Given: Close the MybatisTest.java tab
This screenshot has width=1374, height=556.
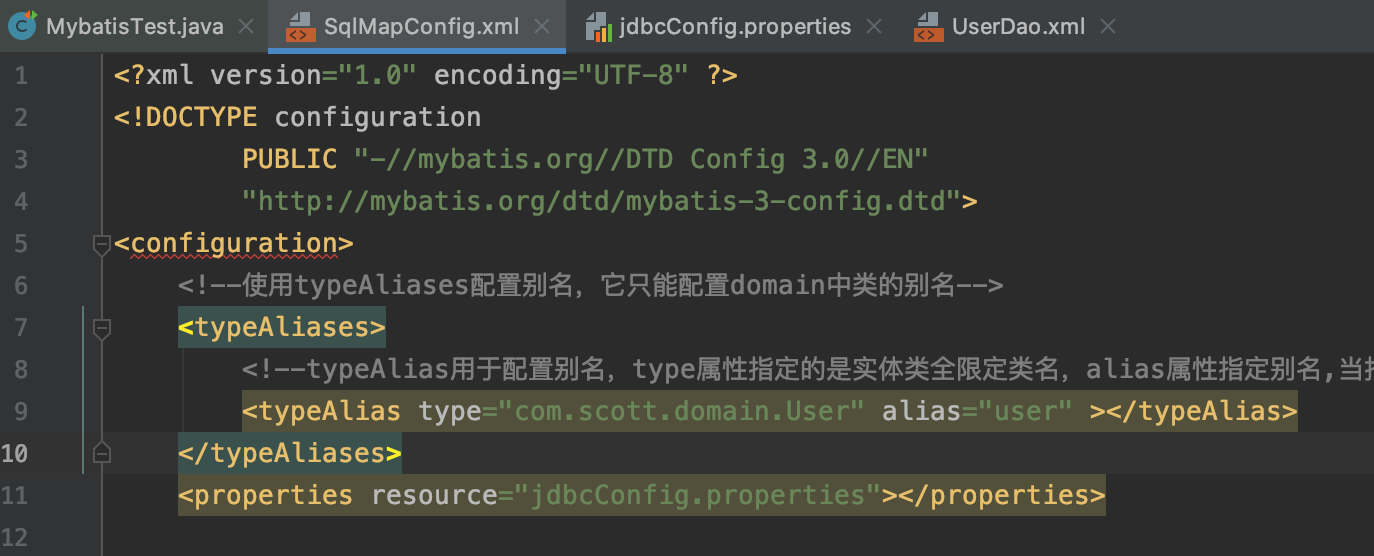Looking at the screenshot, I should tap(246, 27).
